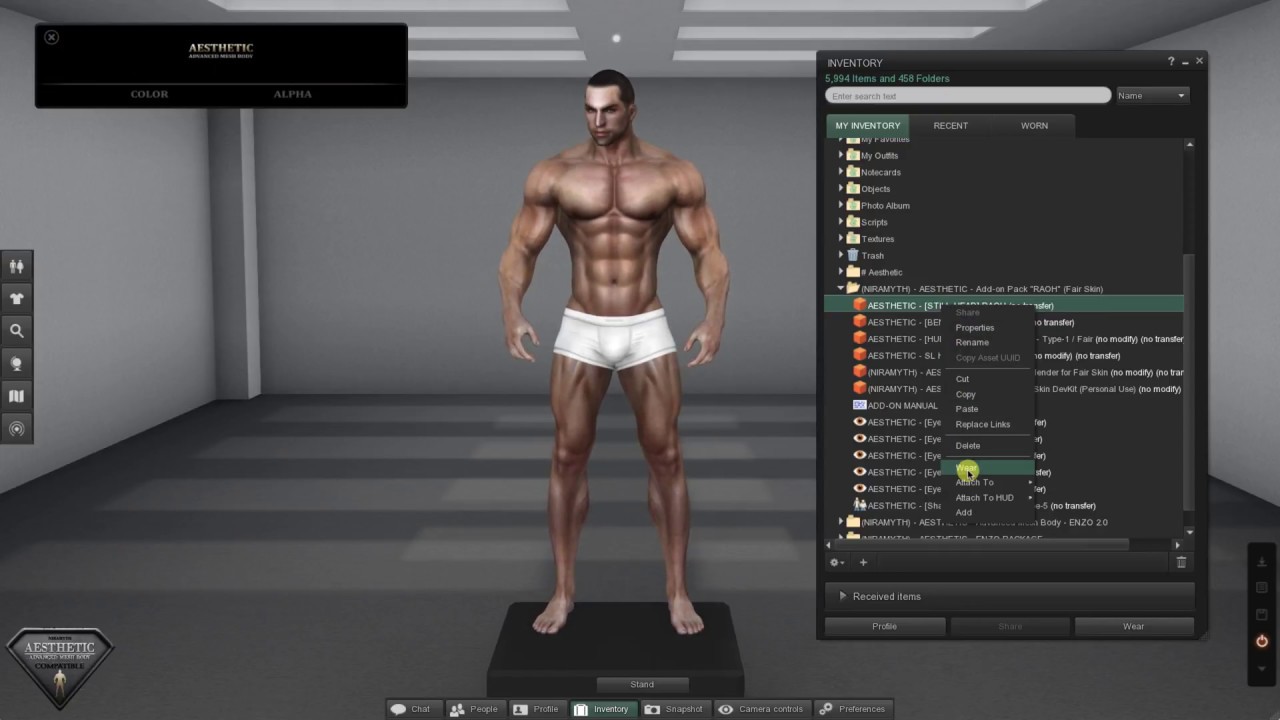Screen dimensions: 1280x720
Task: Click the Stand button below the avatar
Action: [642, 684]
